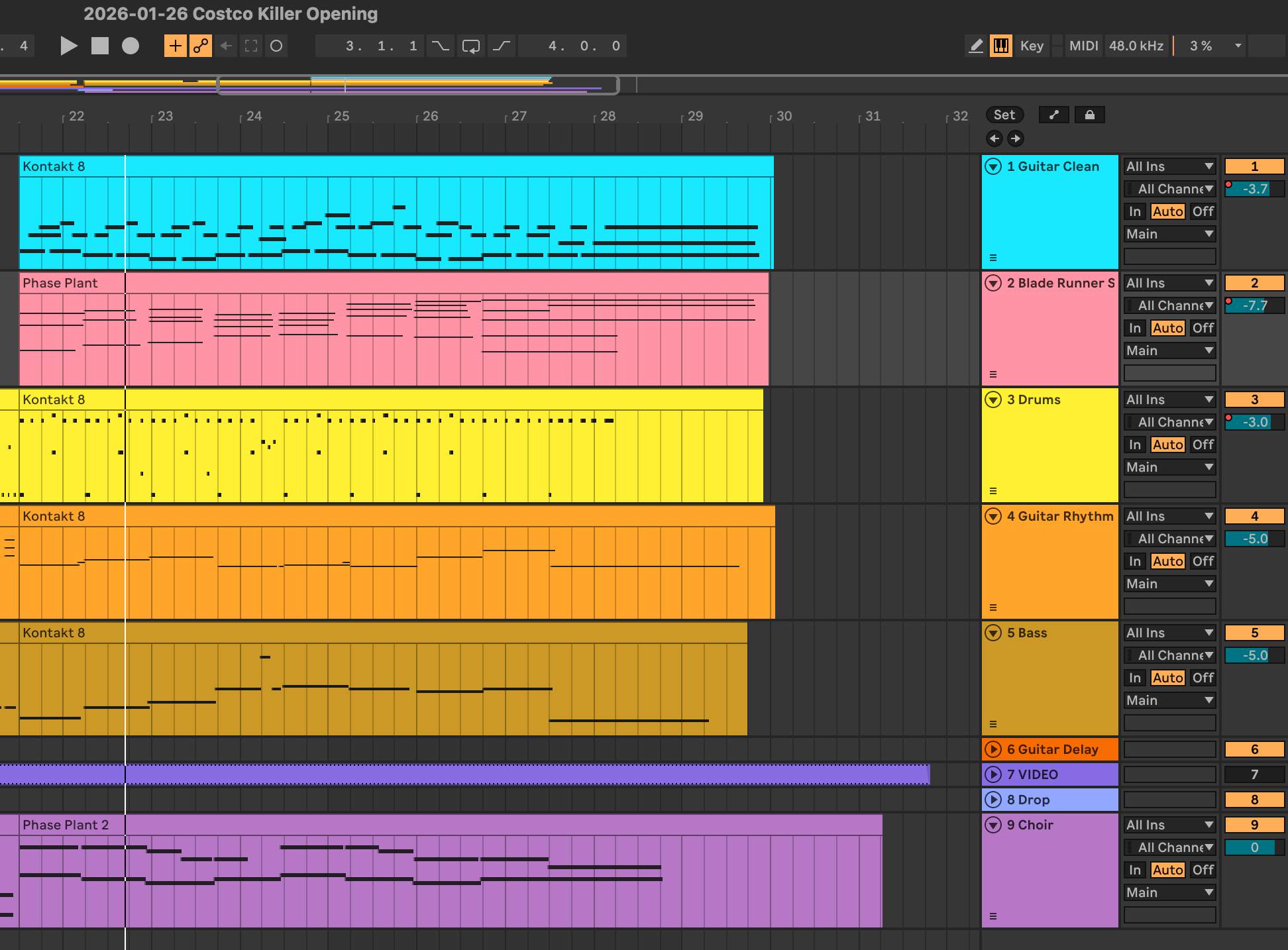This screenshot has width=1288, height=950.
Task: Enable In monitoring on Bass track
Action: pyautogui.click(x=1135, y=678)
